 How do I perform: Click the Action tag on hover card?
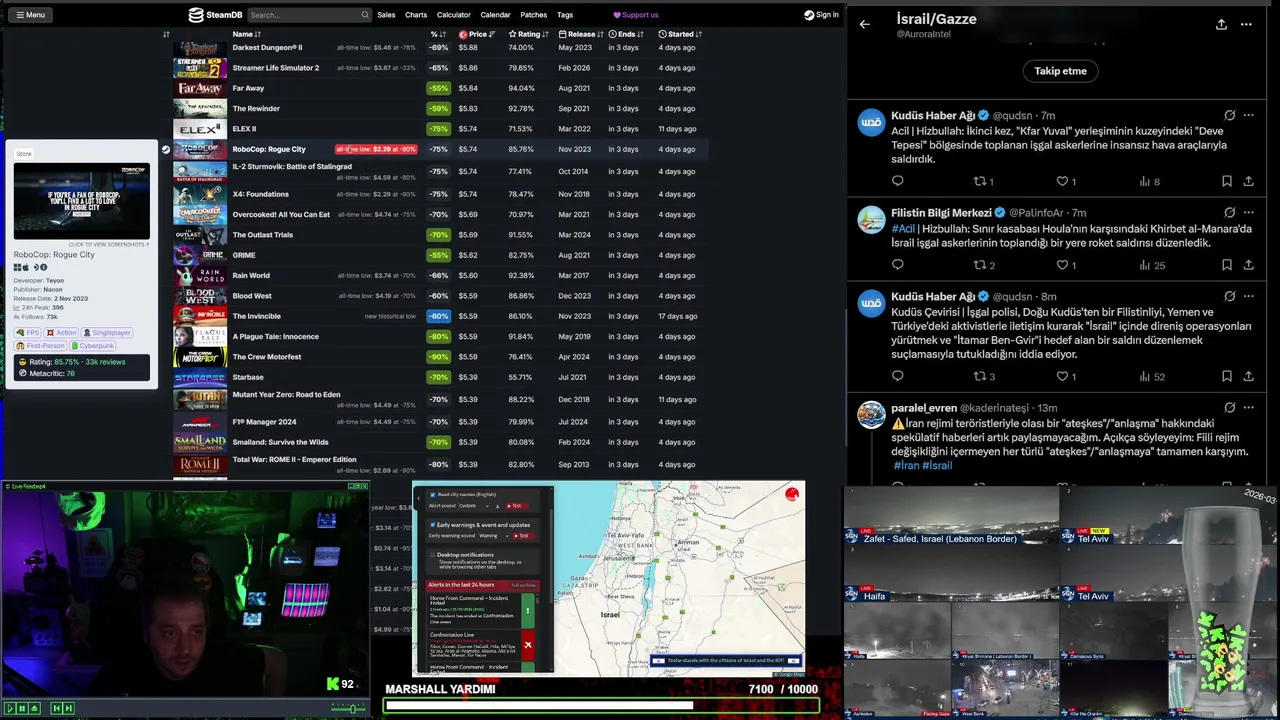pyautogui.click(x=61, y=332)
